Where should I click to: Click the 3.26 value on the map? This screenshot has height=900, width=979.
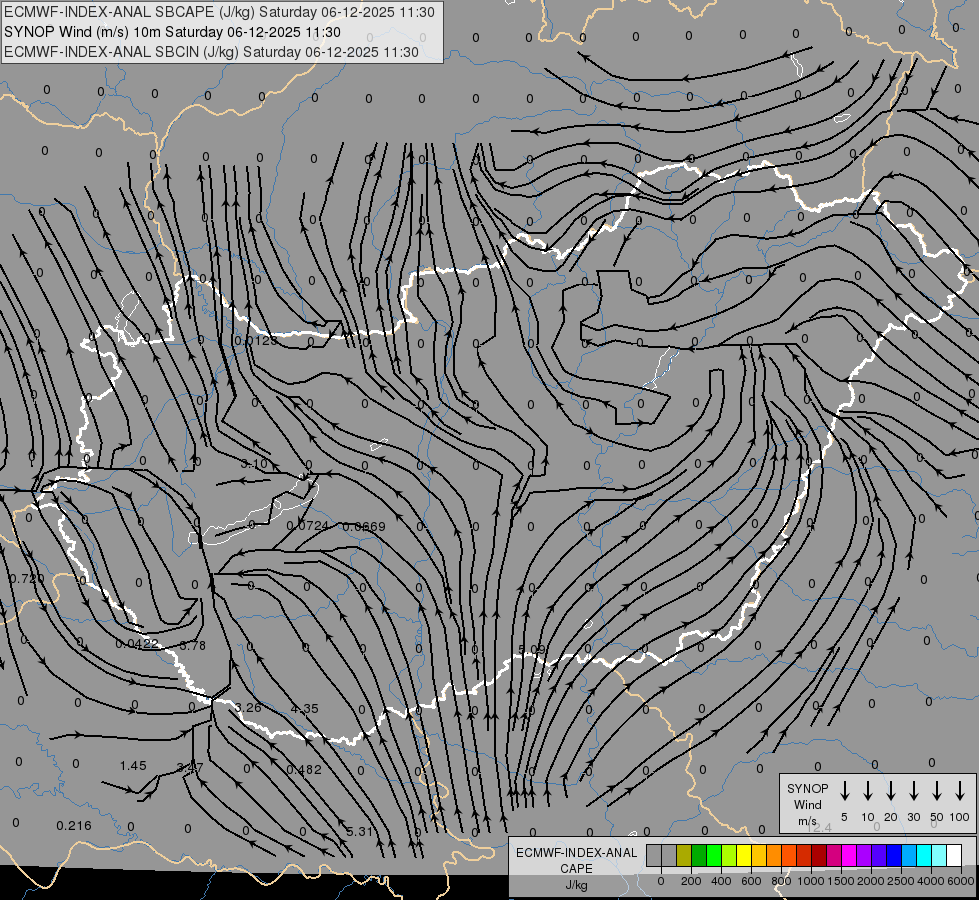pos(248,708)
